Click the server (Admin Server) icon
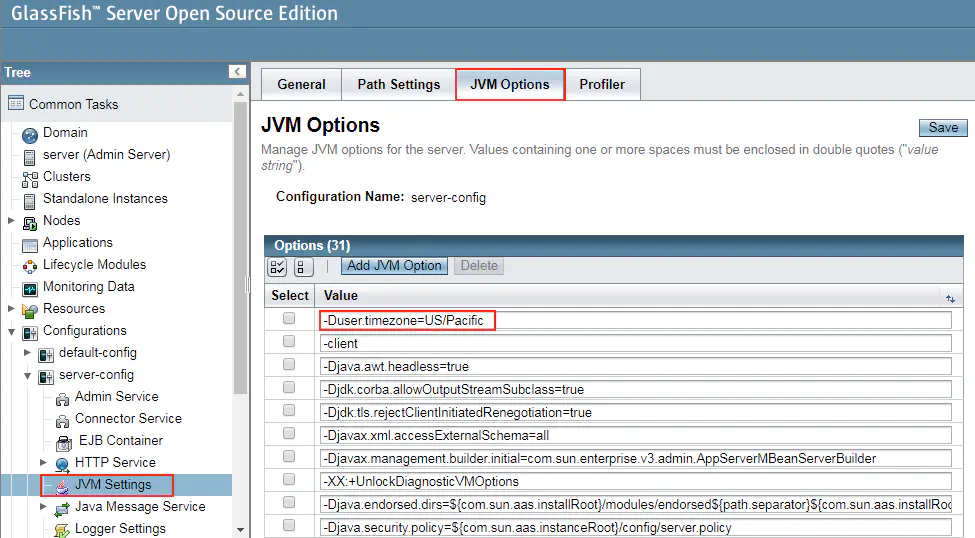975x538 pixels. click(29, 157)
